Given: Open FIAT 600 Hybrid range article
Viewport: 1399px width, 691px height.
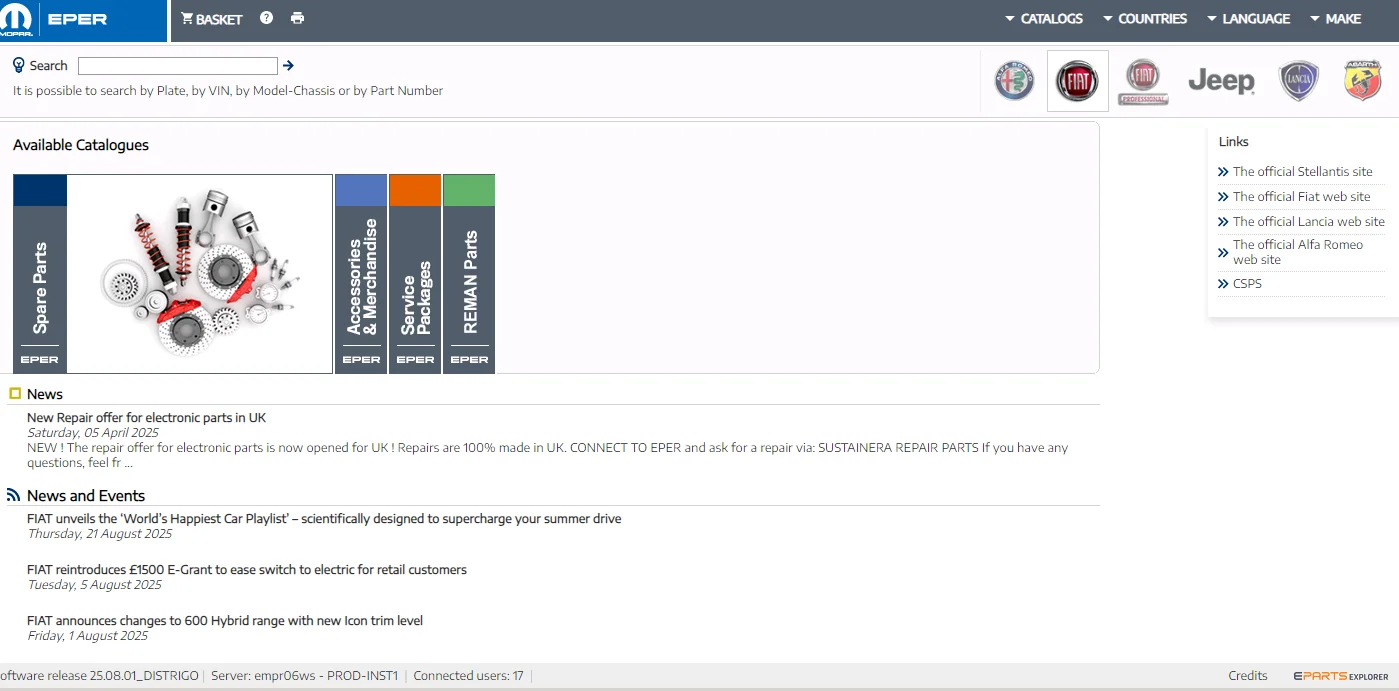Looking at the screenshot, I should click(x=225, y=620).
